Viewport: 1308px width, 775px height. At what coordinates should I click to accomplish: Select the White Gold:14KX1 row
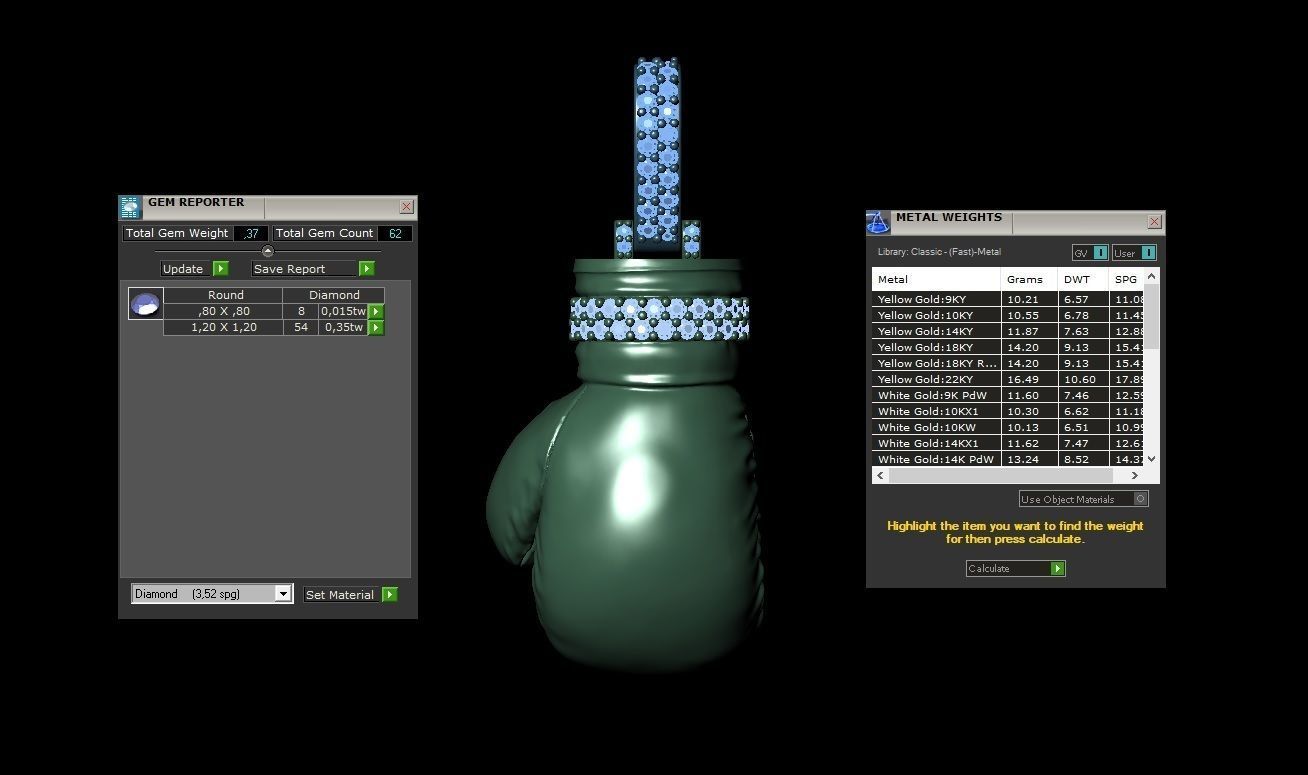1008,443
